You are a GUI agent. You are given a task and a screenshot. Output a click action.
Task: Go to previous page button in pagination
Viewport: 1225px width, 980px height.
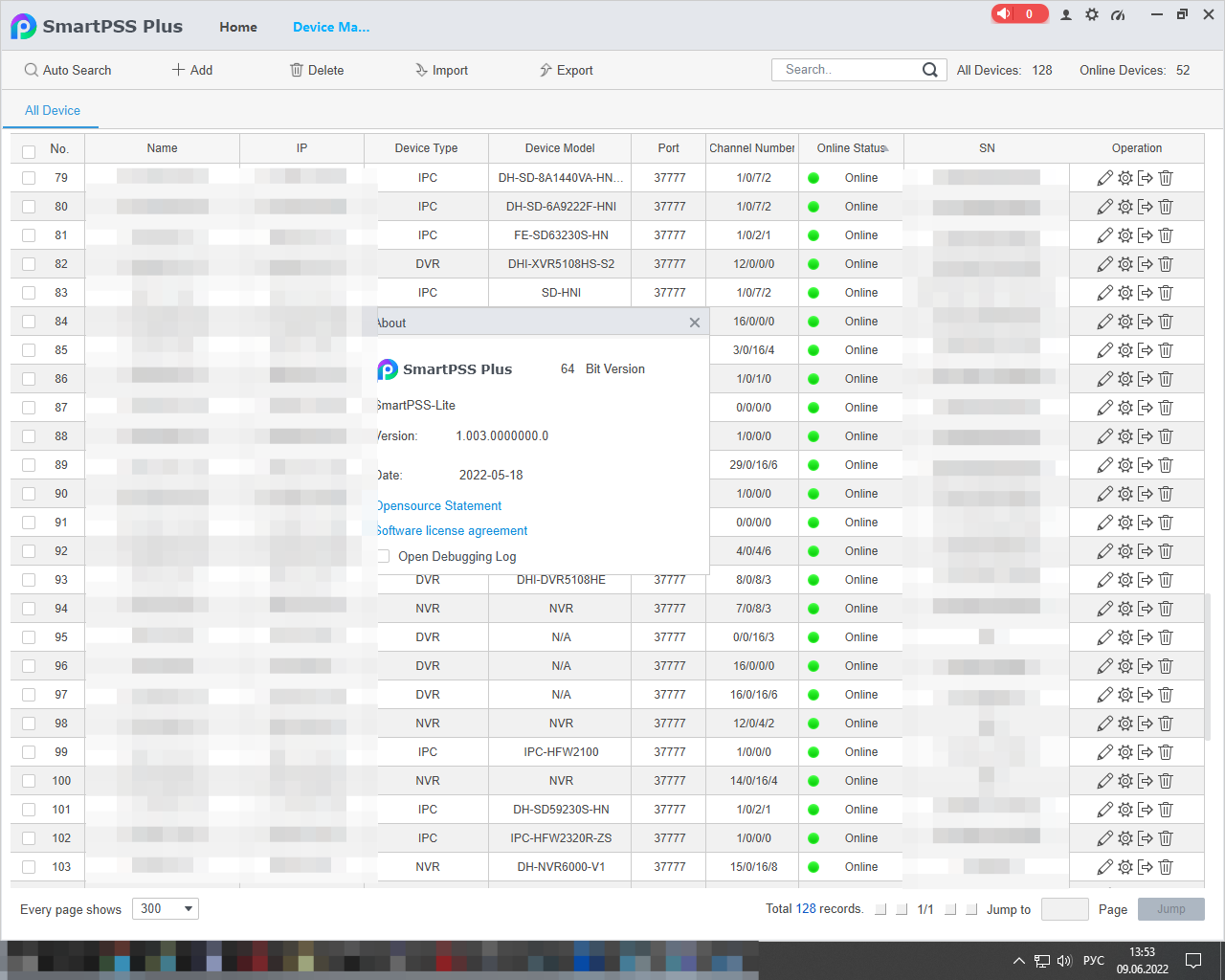(x=902, y=909)
